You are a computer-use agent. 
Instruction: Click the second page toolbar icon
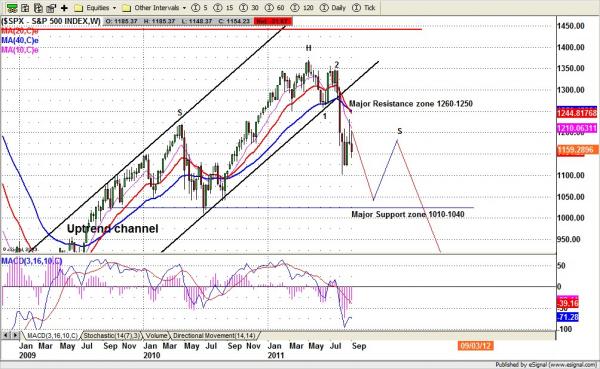point(25,8)
